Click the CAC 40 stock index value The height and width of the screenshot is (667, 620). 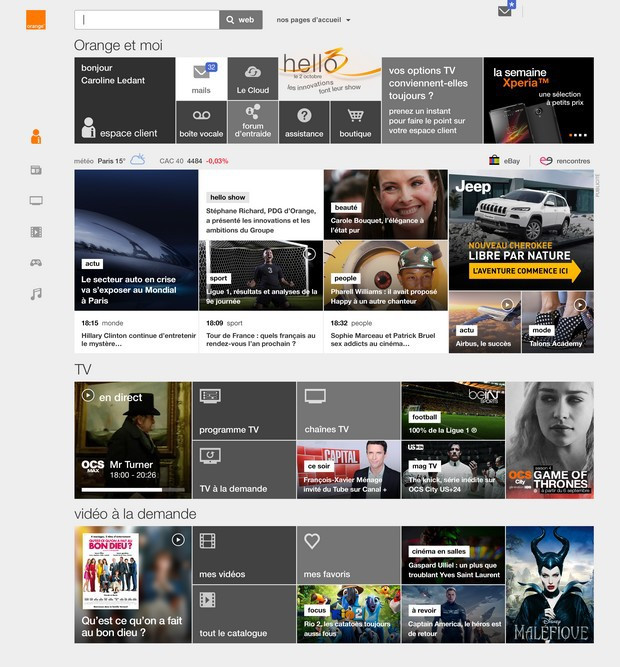[x=194, y=161]
